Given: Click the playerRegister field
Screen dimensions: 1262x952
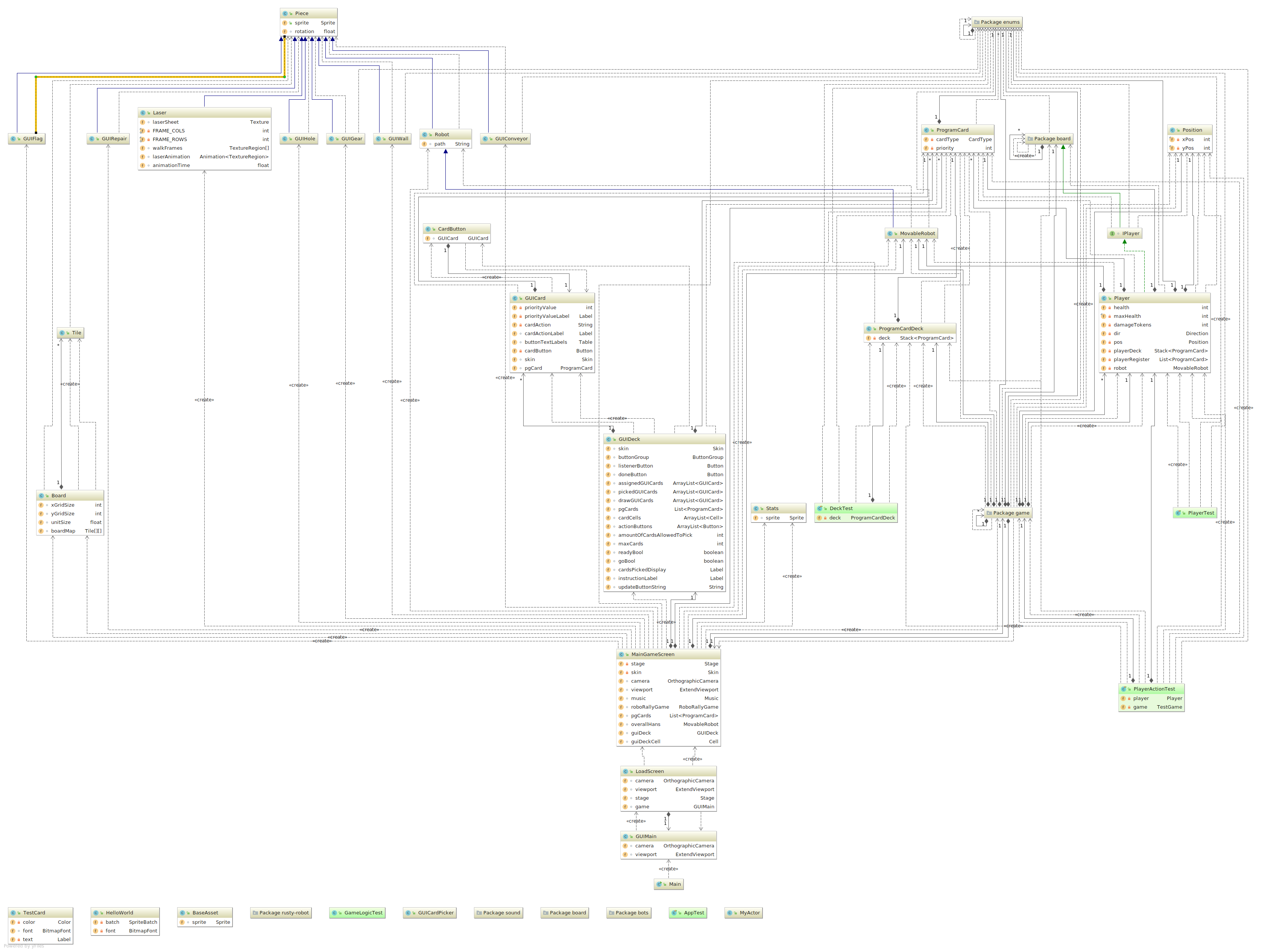Looking at the screenshot, I should click(x=1155, y=359).
